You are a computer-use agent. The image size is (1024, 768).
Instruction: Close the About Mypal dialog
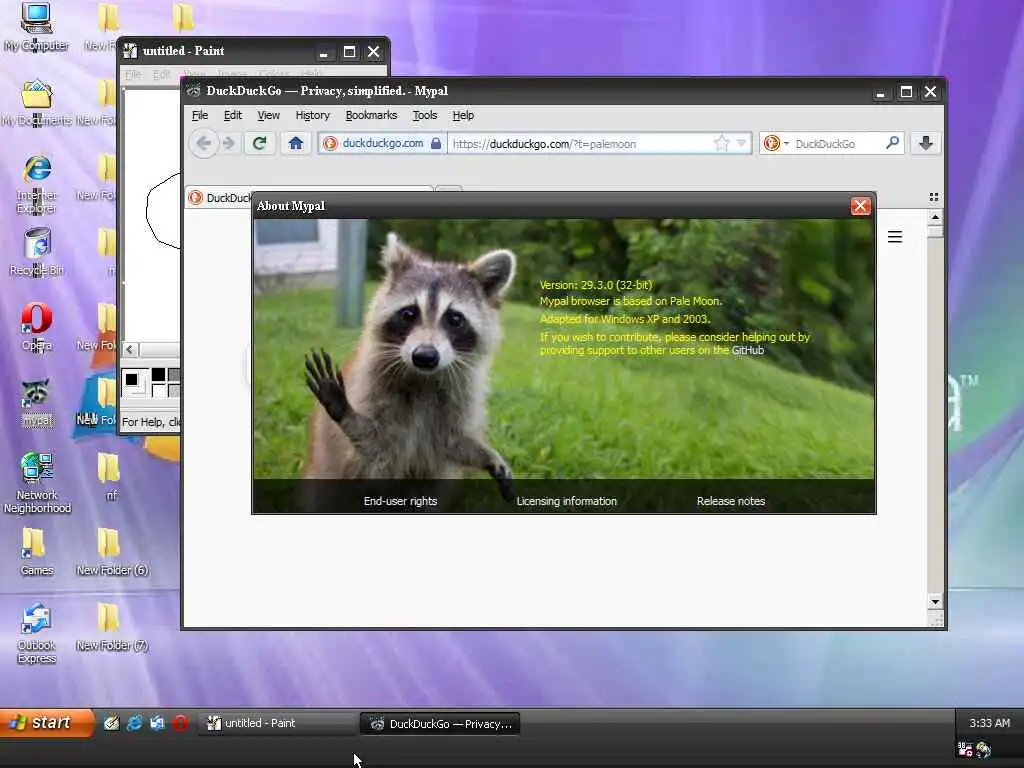click(860, 206)
